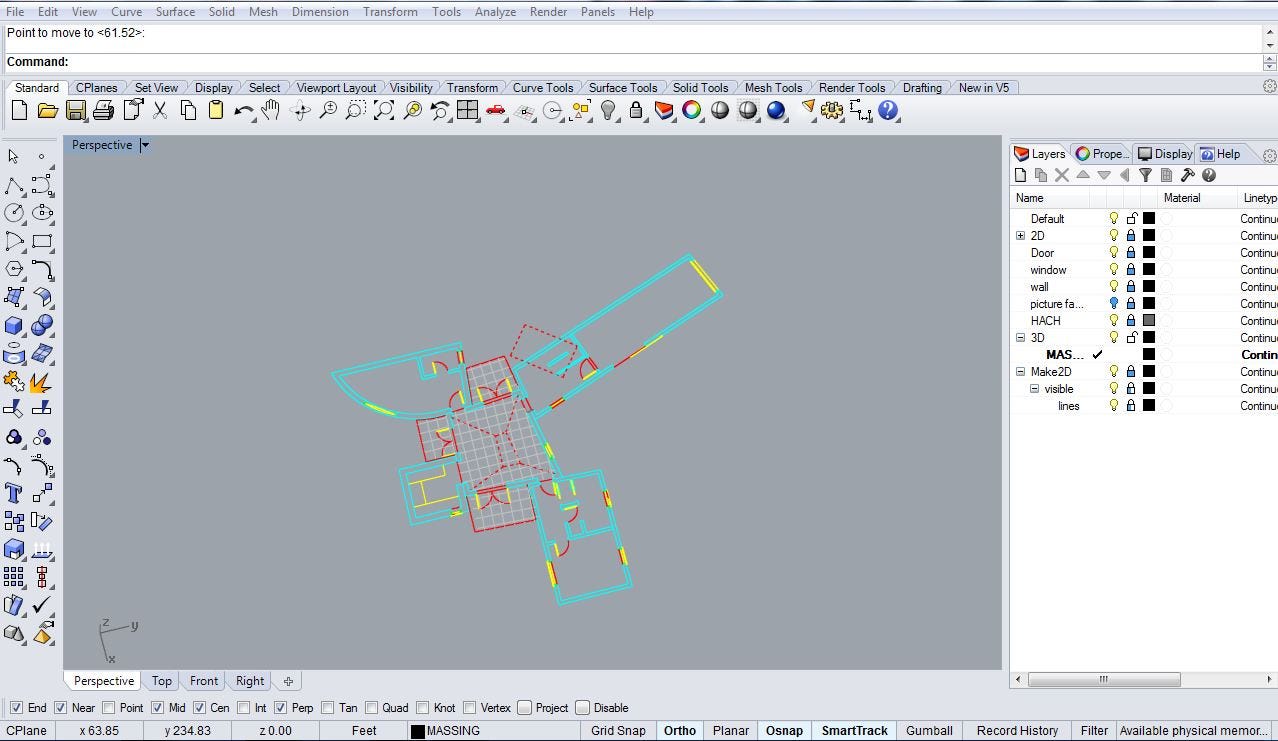Click Record History in status bar
This screenshot has width=1278, height=741.
[1017, 731]
